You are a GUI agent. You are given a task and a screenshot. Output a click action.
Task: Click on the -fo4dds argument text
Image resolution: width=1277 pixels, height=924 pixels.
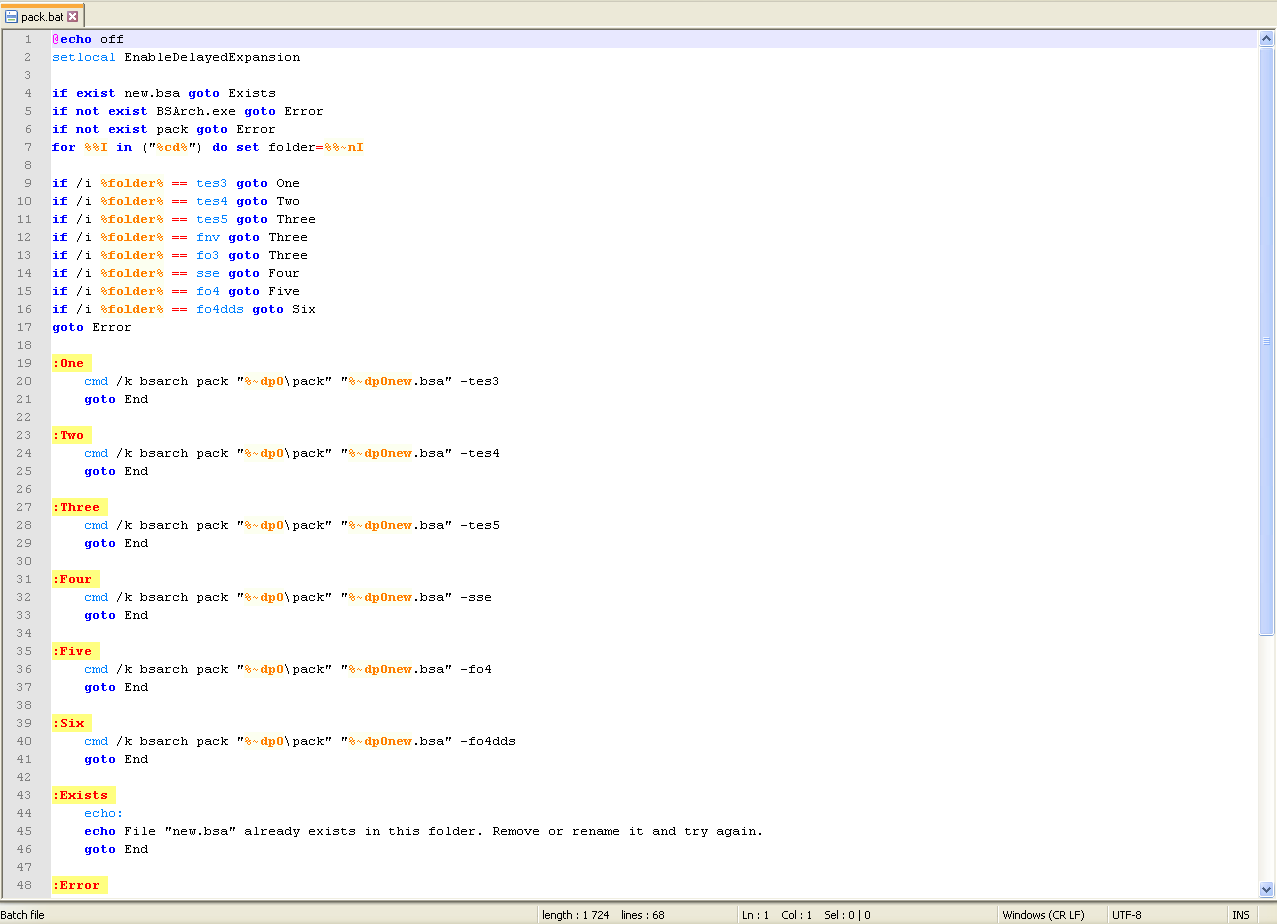[487, 741]
